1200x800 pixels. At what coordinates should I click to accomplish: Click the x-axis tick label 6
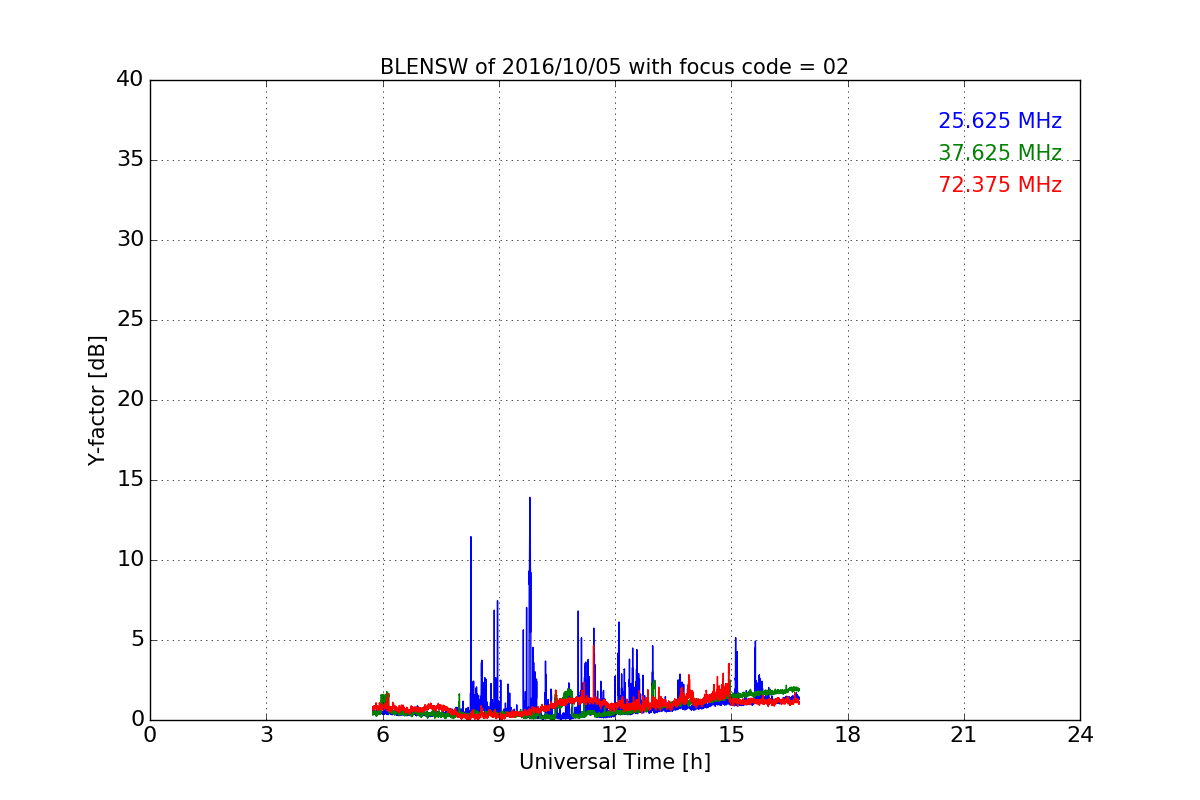382,734
